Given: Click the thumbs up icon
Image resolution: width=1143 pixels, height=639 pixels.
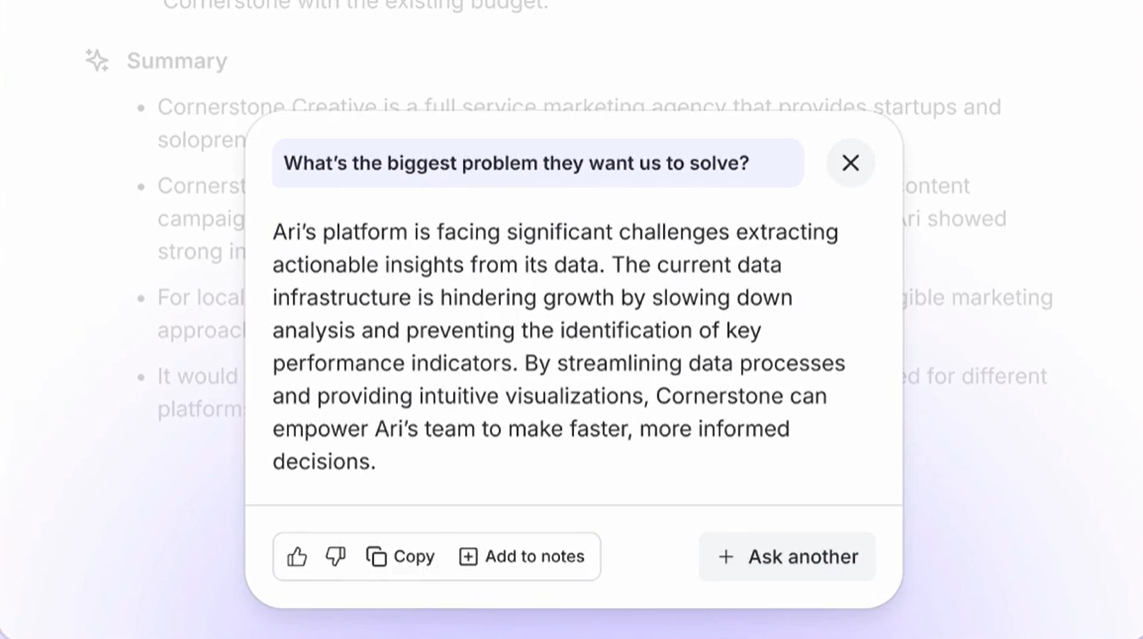Looking at the screenshot, I should (x=297, y=557).
